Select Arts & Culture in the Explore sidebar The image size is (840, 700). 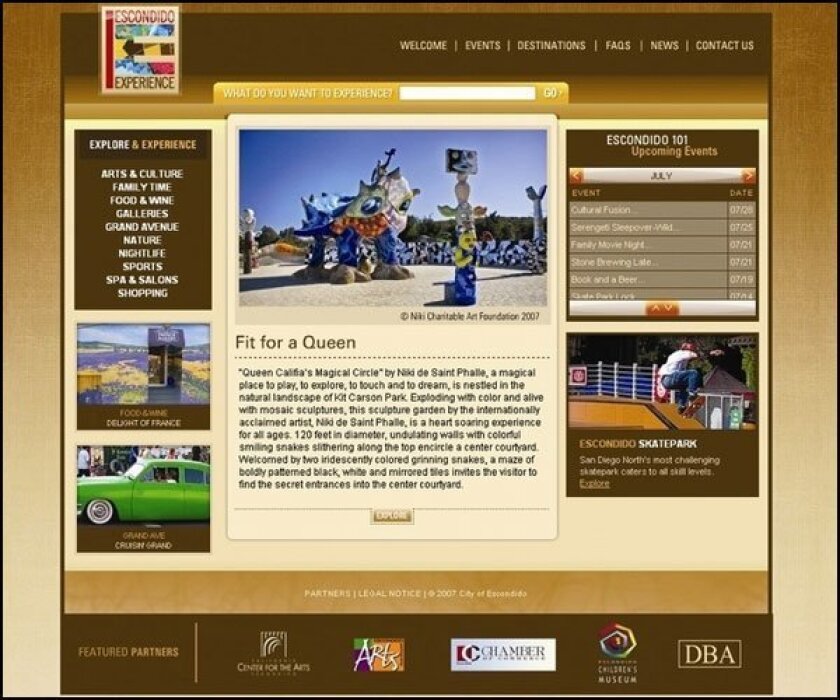click(142, 174)
